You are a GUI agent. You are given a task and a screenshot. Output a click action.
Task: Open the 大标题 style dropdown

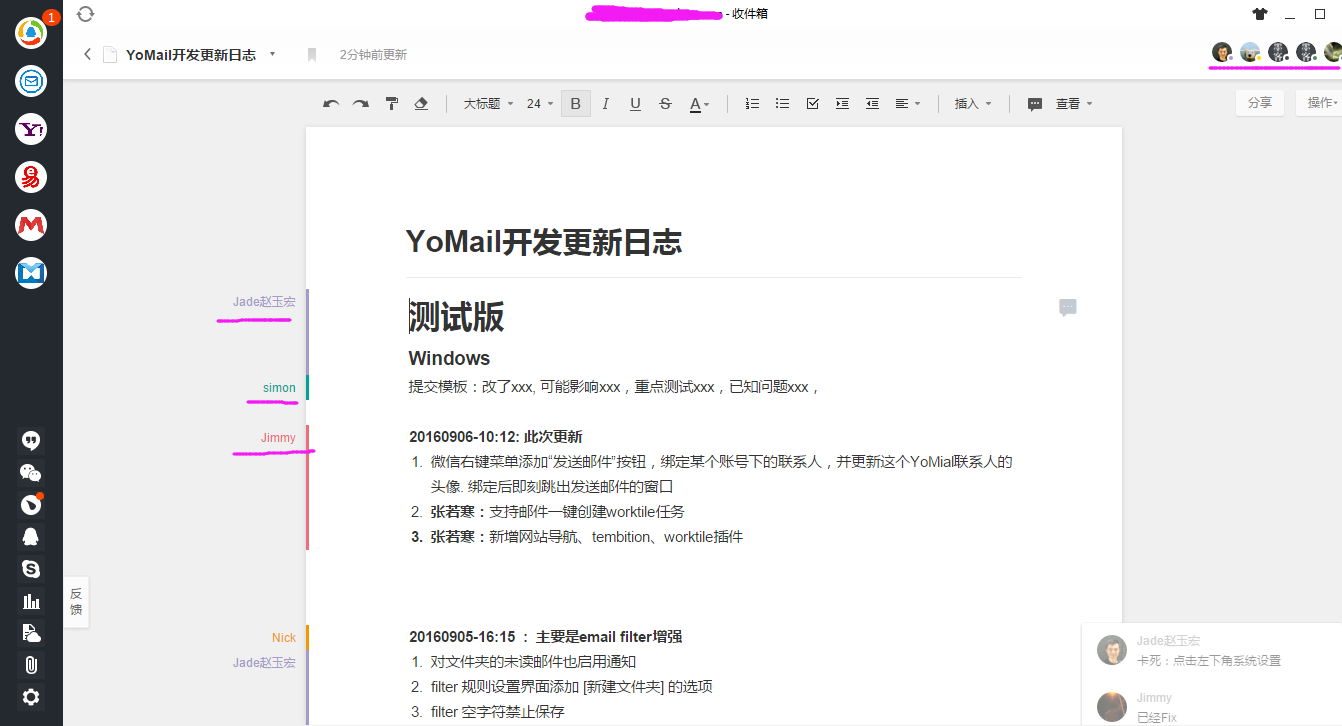[486, 103]
